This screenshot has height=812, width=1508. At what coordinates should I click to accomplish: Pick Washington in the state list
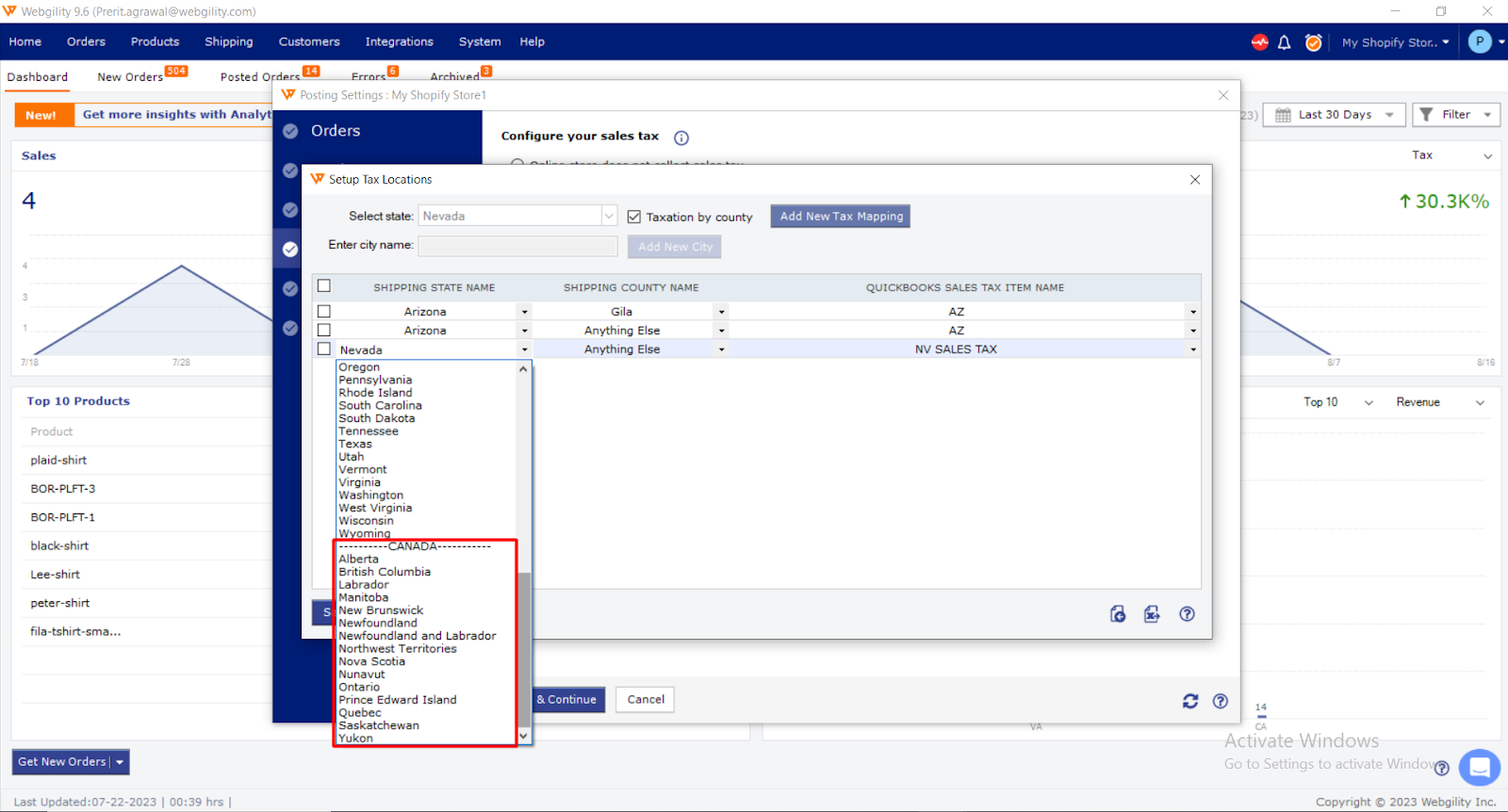coord(371,495)
